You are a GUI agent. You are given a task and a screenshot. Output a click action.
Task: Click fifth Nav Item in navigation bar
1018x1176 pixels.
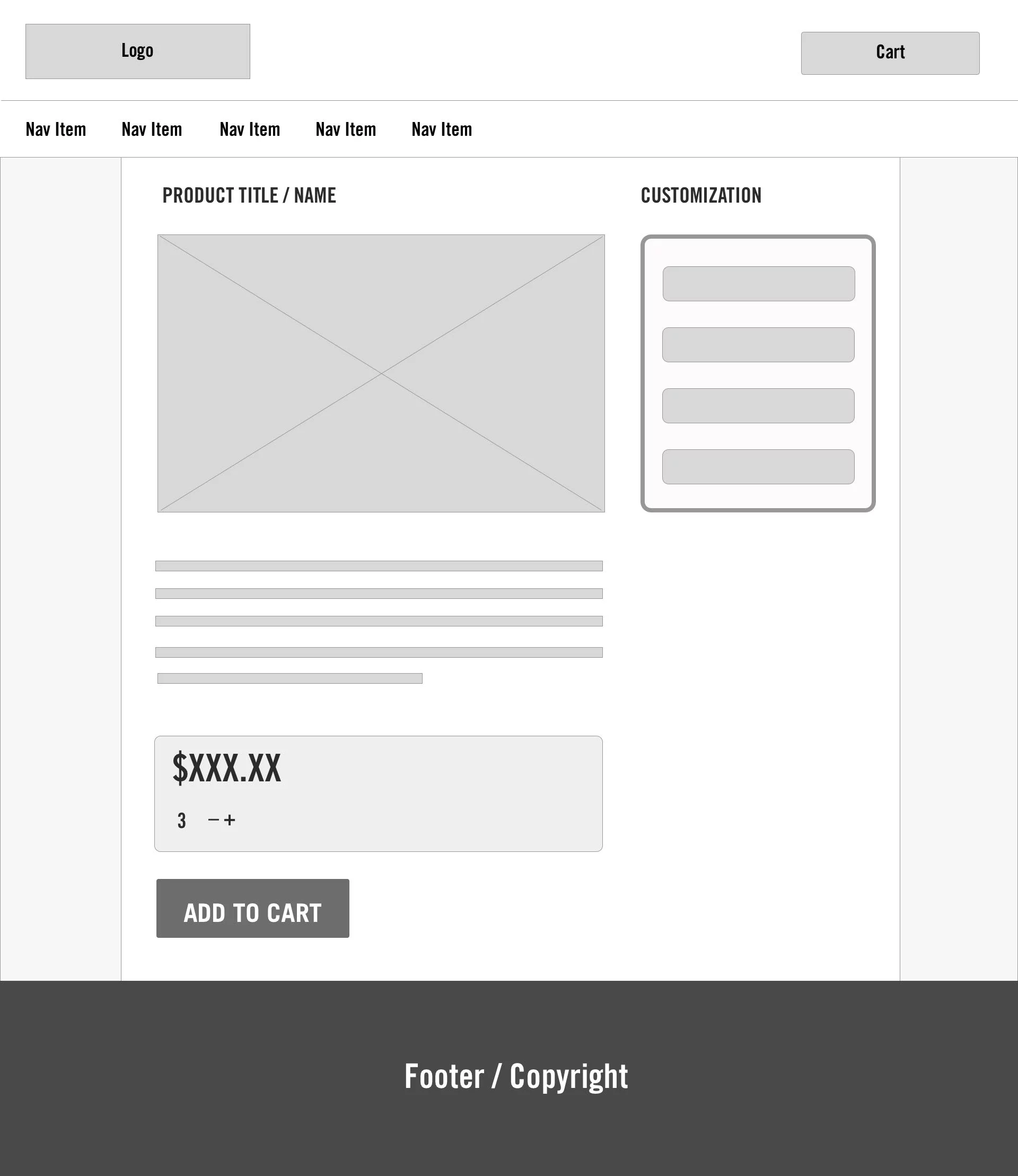[x=442, y=128]
